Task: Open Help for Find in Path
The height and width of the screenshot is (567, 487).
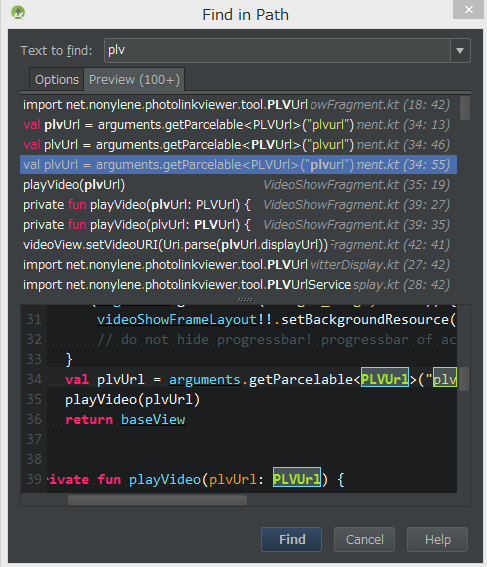Action: (437, 540)
